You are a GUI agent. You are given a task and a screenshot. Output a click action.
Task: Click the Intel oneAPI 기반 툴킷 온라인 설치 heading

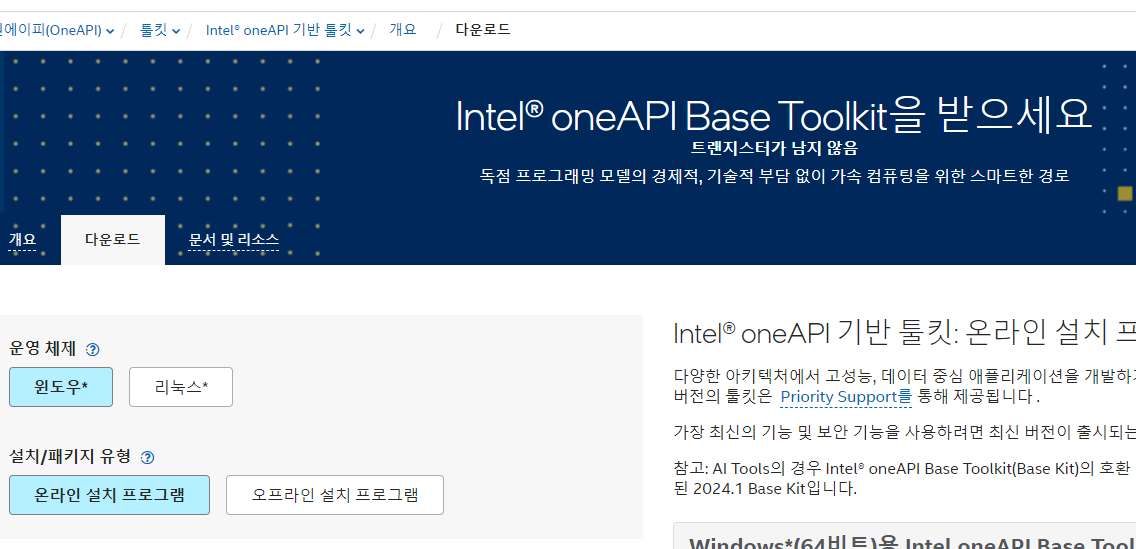(x=904, y=334)
